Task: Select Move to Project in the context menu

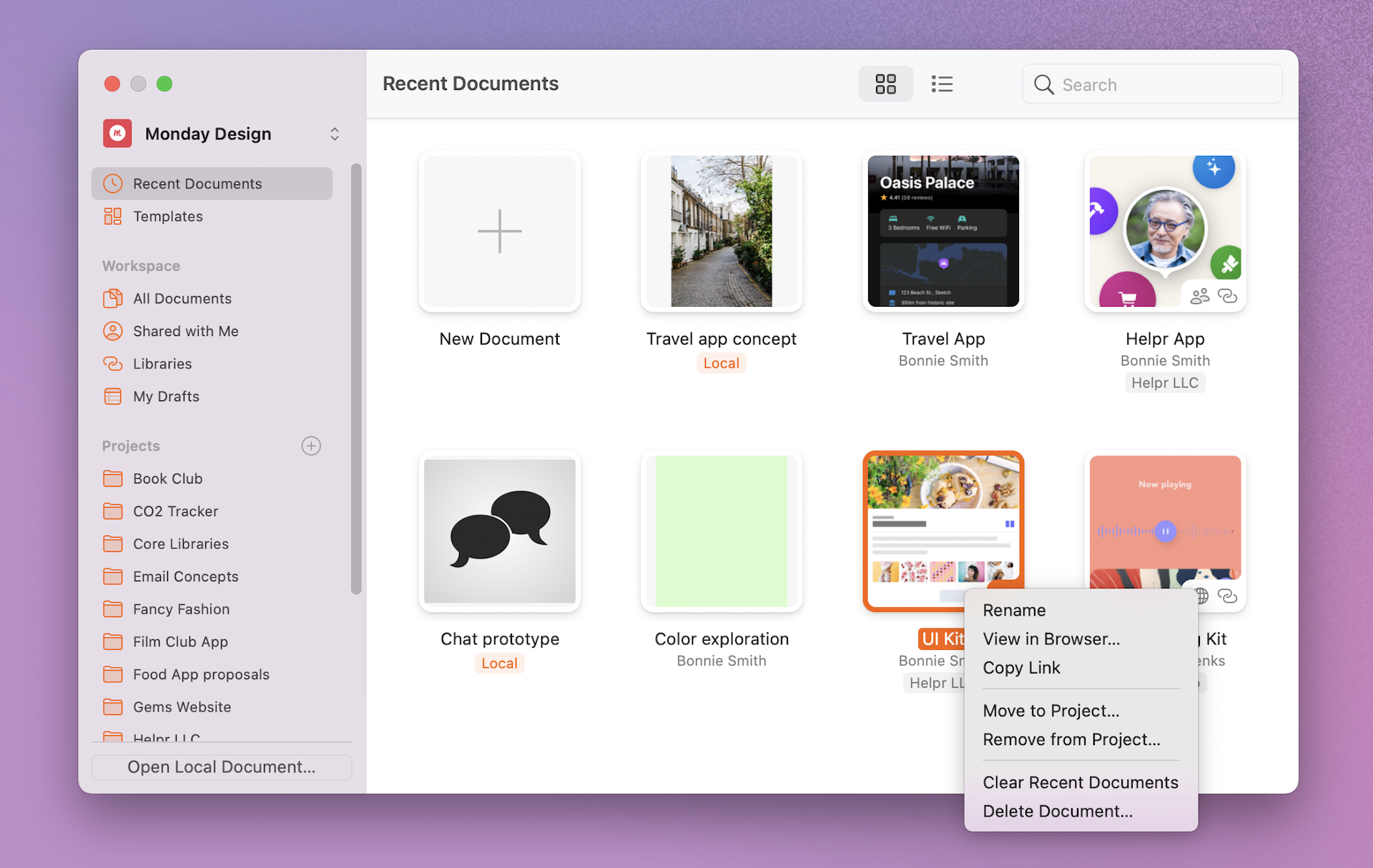Action: [1050, 711]
